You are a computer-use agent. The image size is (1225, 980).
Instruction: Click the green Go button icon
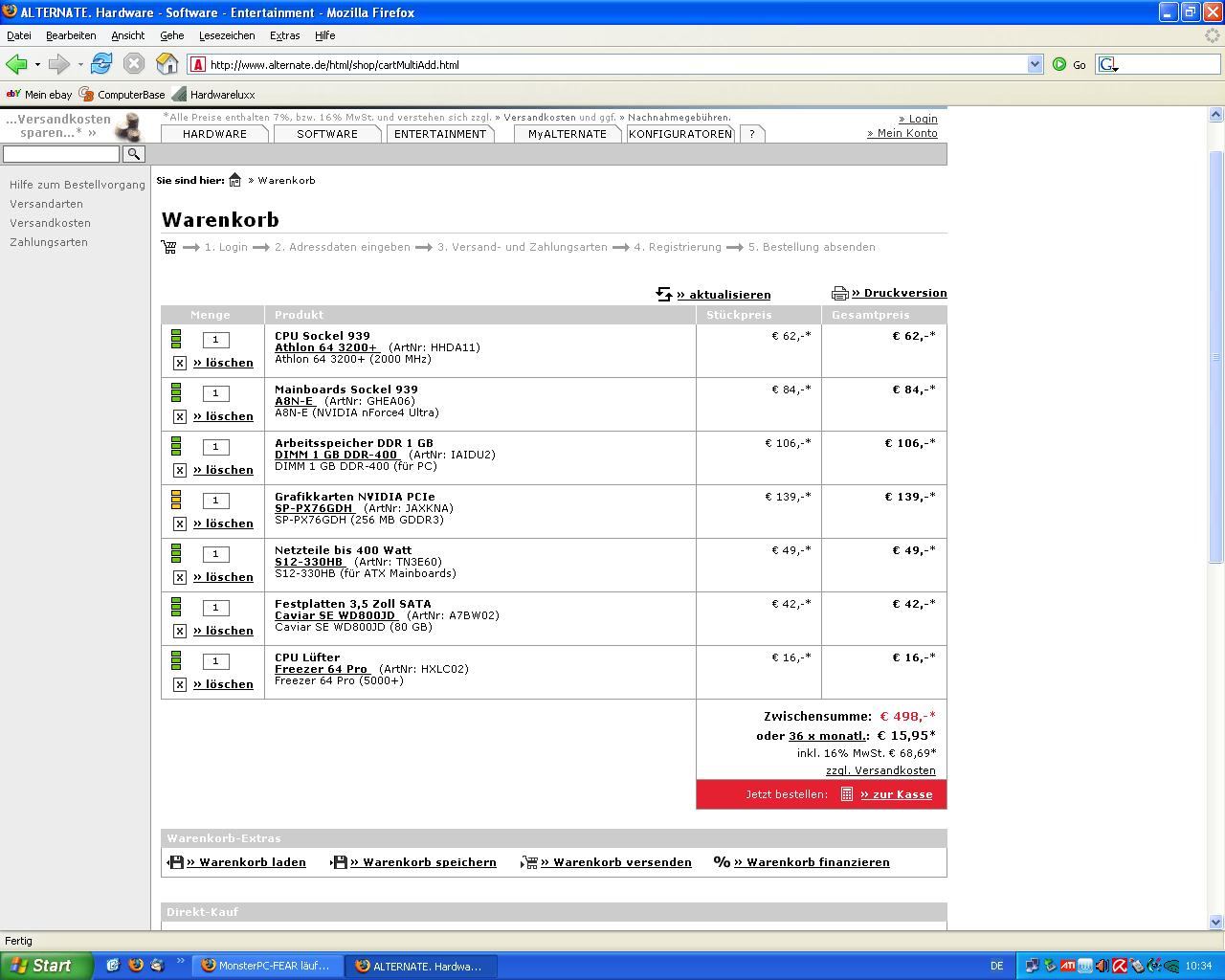pos(1059,64)
